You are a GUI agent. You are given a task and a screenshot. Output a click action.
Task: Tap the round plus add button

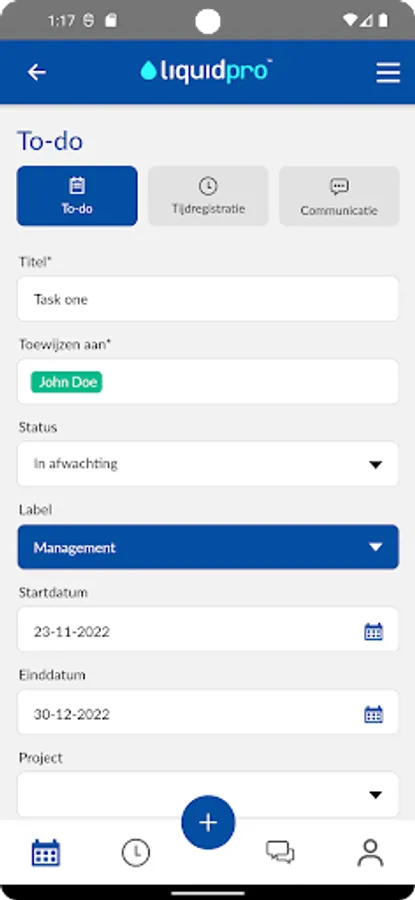point(208,823)
